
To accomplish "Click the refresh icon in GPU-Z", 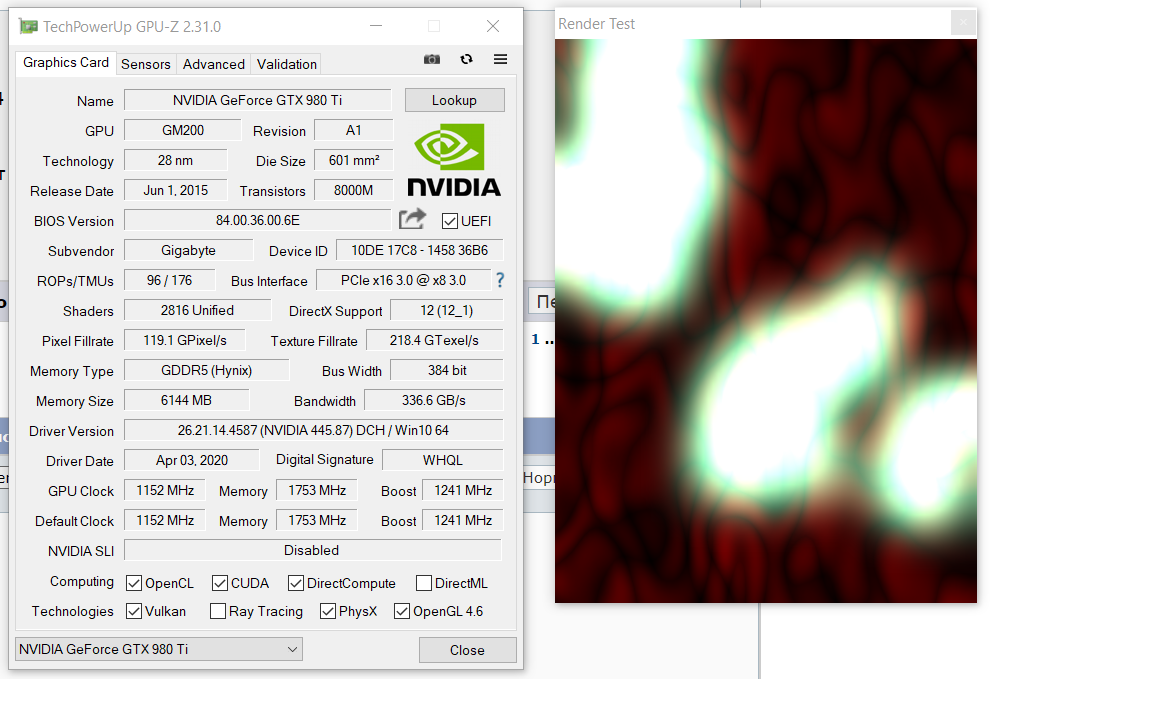I will click(x=467, y=60).
